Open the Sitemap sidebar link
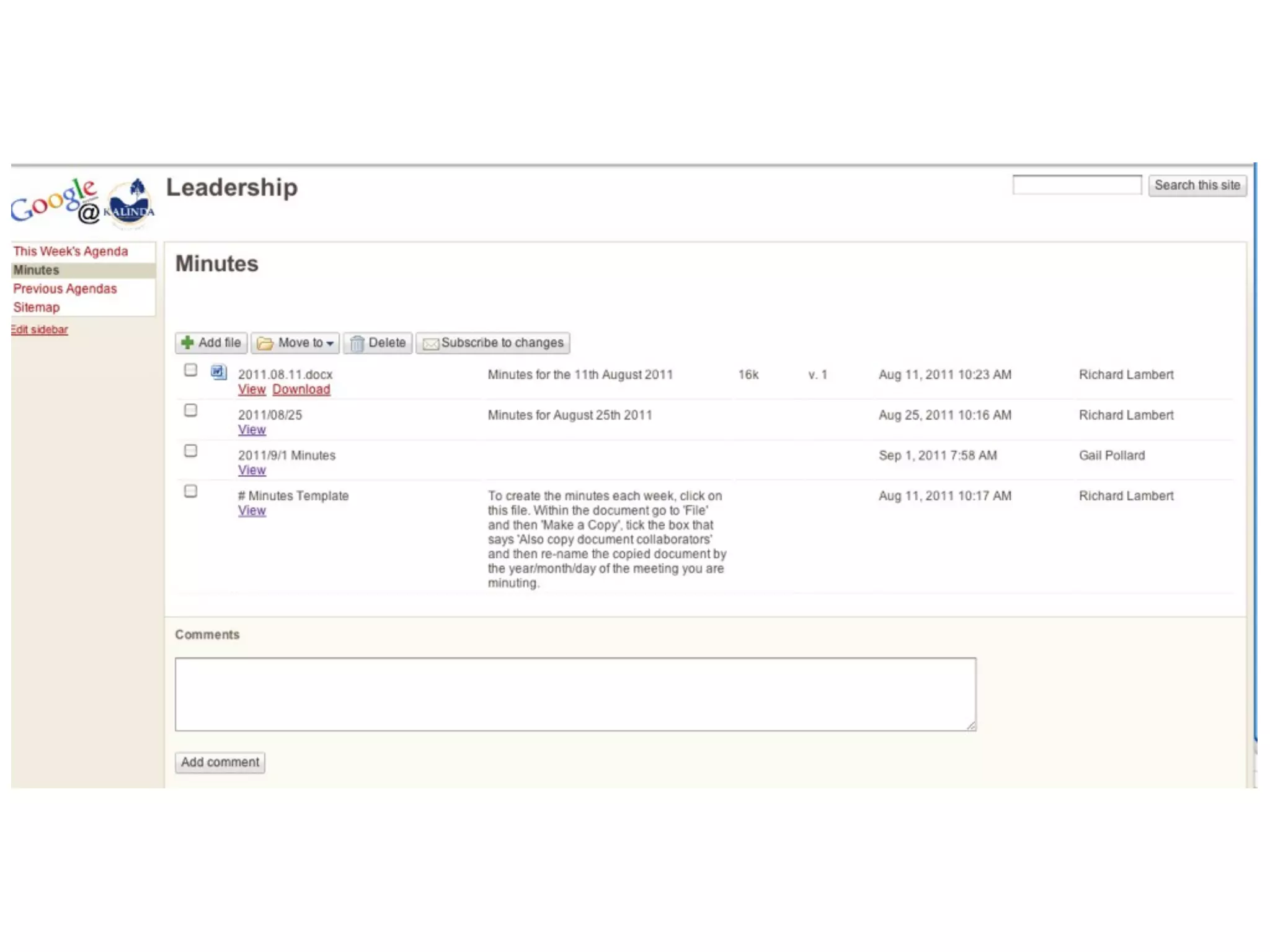Image resolution: width=1270 pixels, height=952 pixels. (37, 307)
